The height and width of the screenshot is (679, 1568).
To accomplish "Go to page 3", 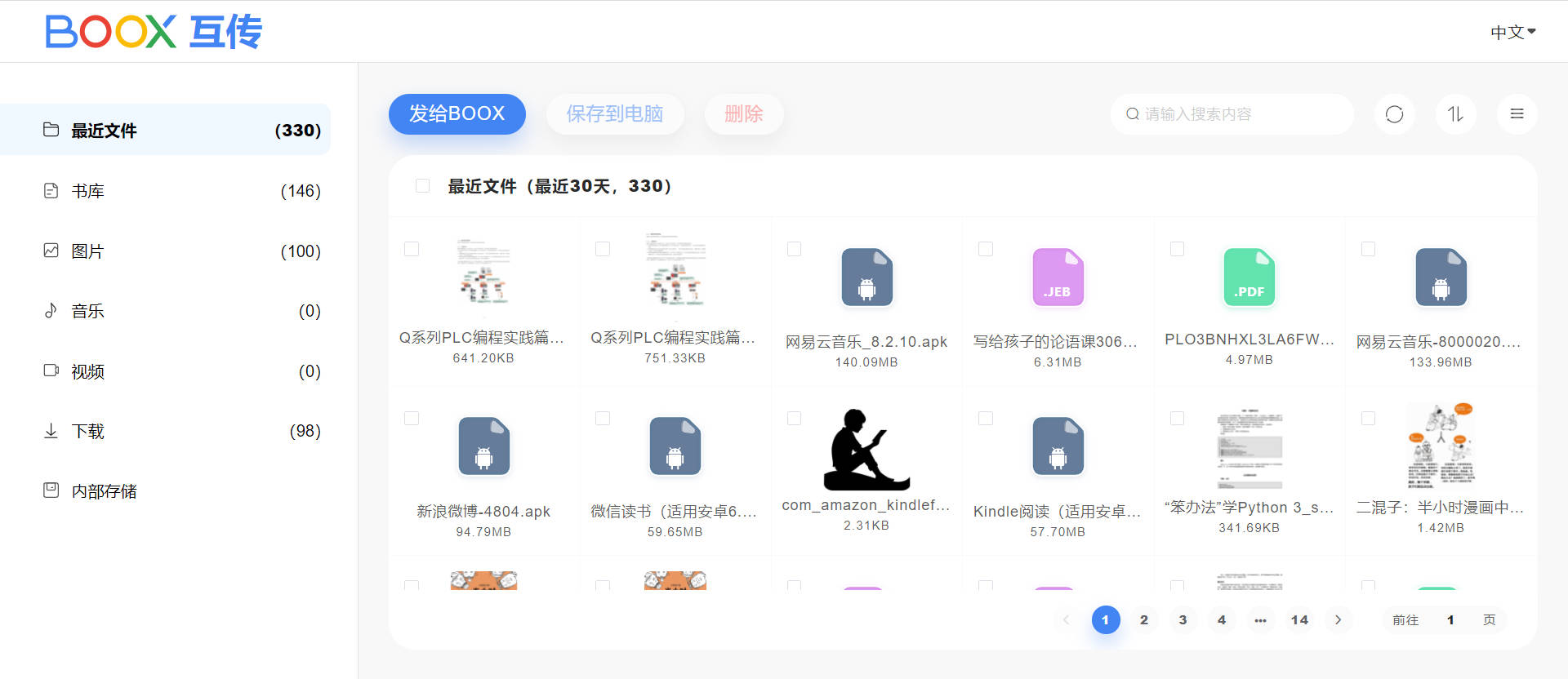I will [x=1183, y=620].
